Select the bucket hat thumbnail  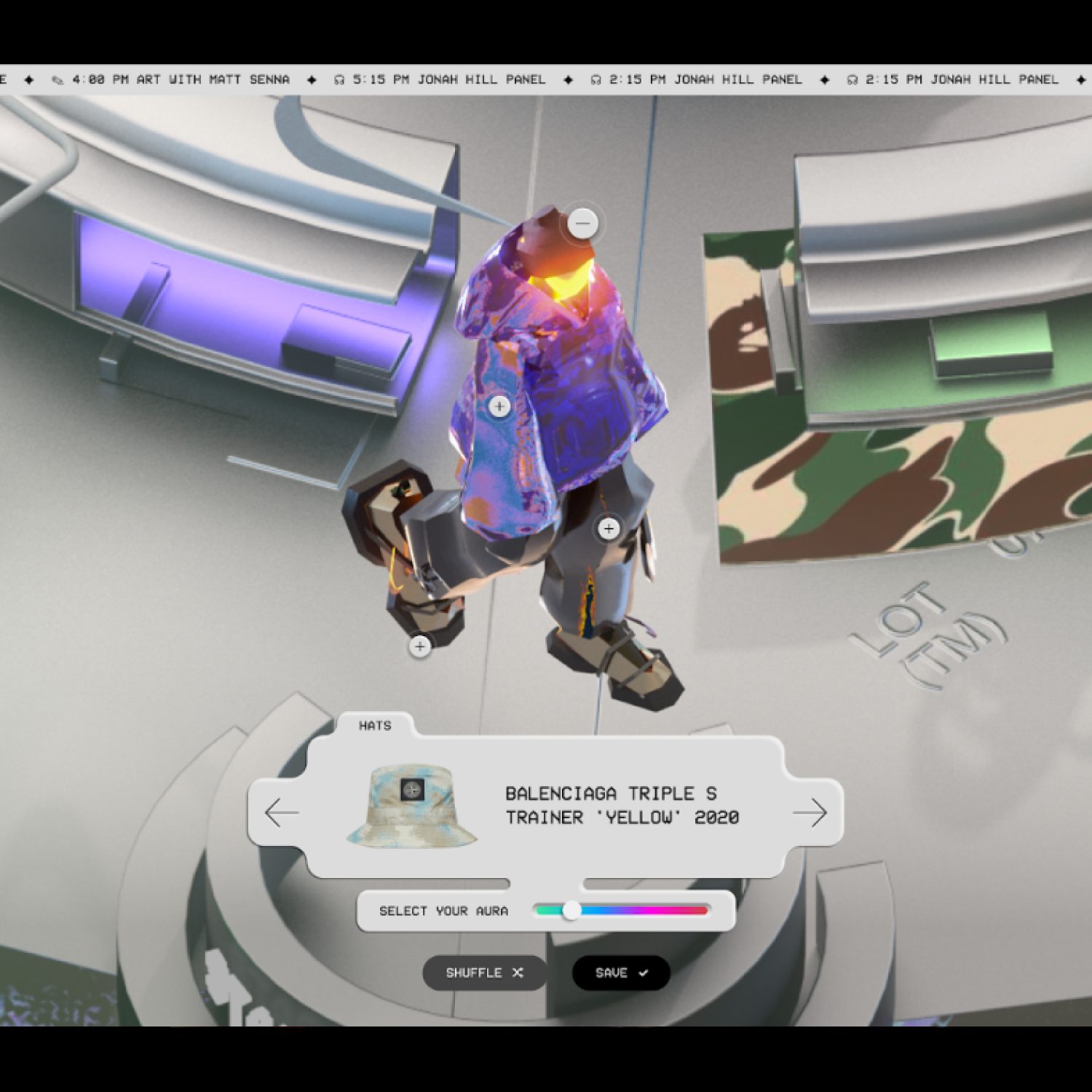pos(412,807)
